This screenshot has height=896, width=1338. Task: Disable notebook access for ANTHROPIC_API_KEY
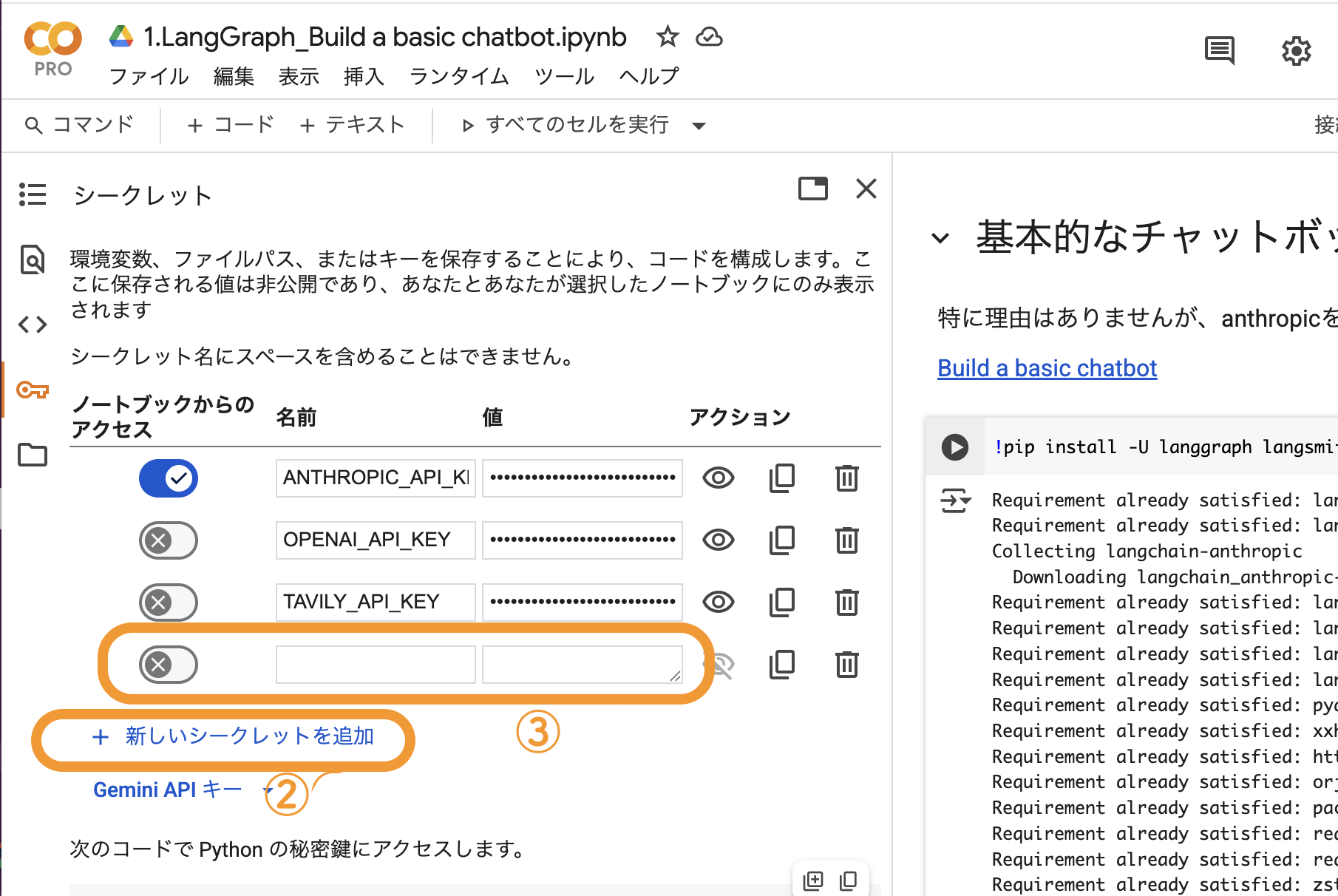tap(169, 478)
